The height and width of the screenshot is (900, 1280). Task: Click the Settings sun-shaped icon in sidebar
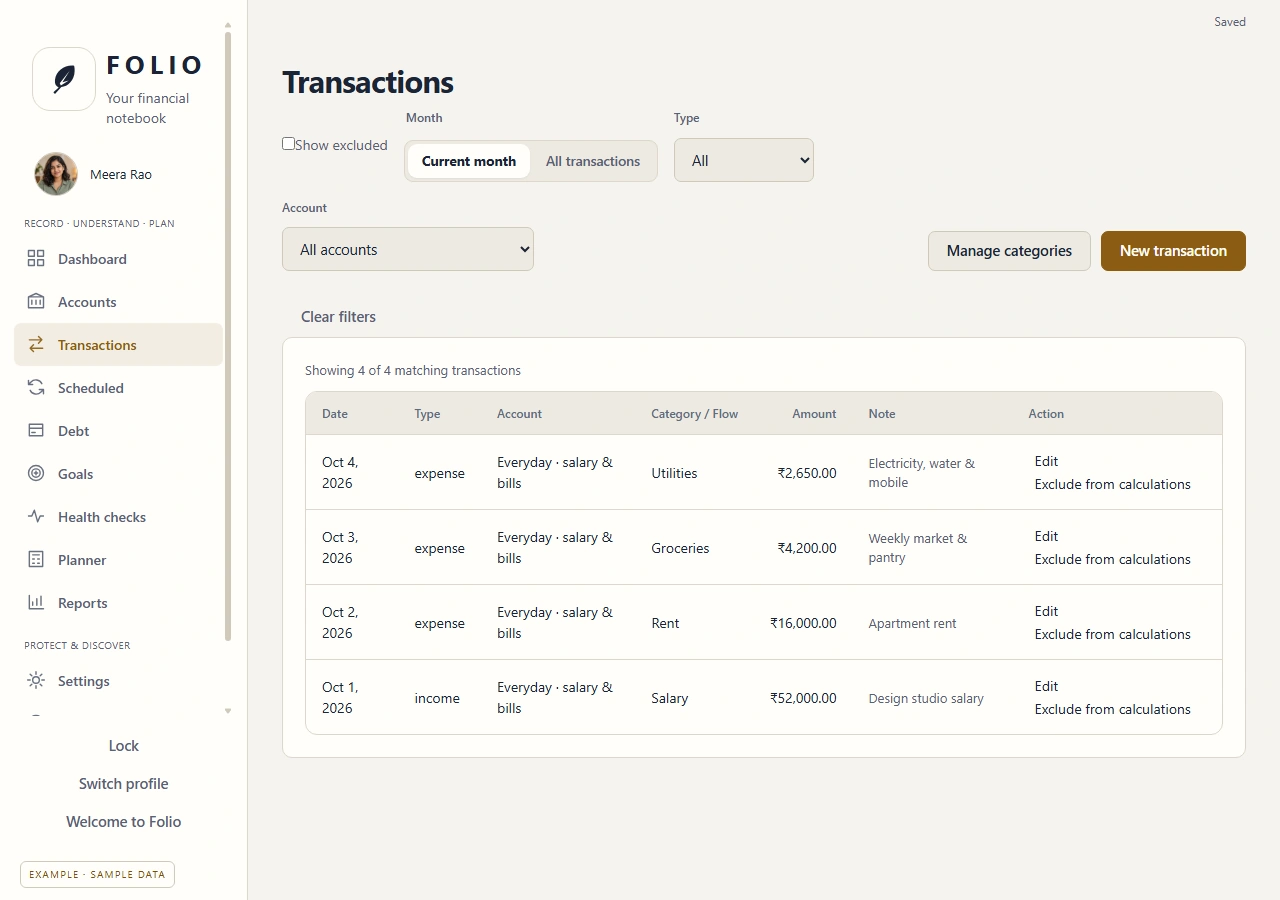[x=36, y=681]
